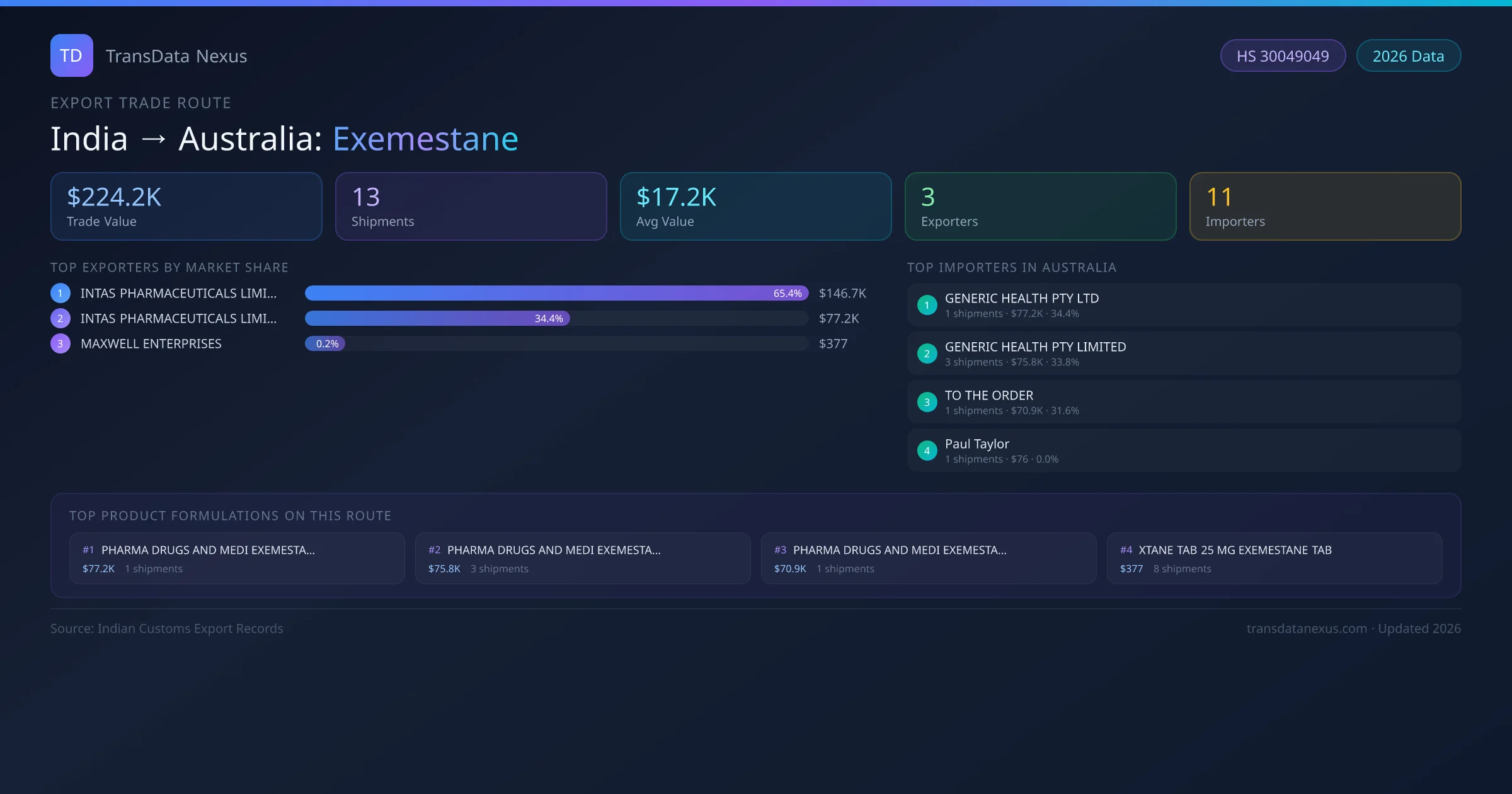Click green rank 1 badge for Generic Health Pty Ltd
The height and width of the screenshot is (794, 1512).
point(927,305)
